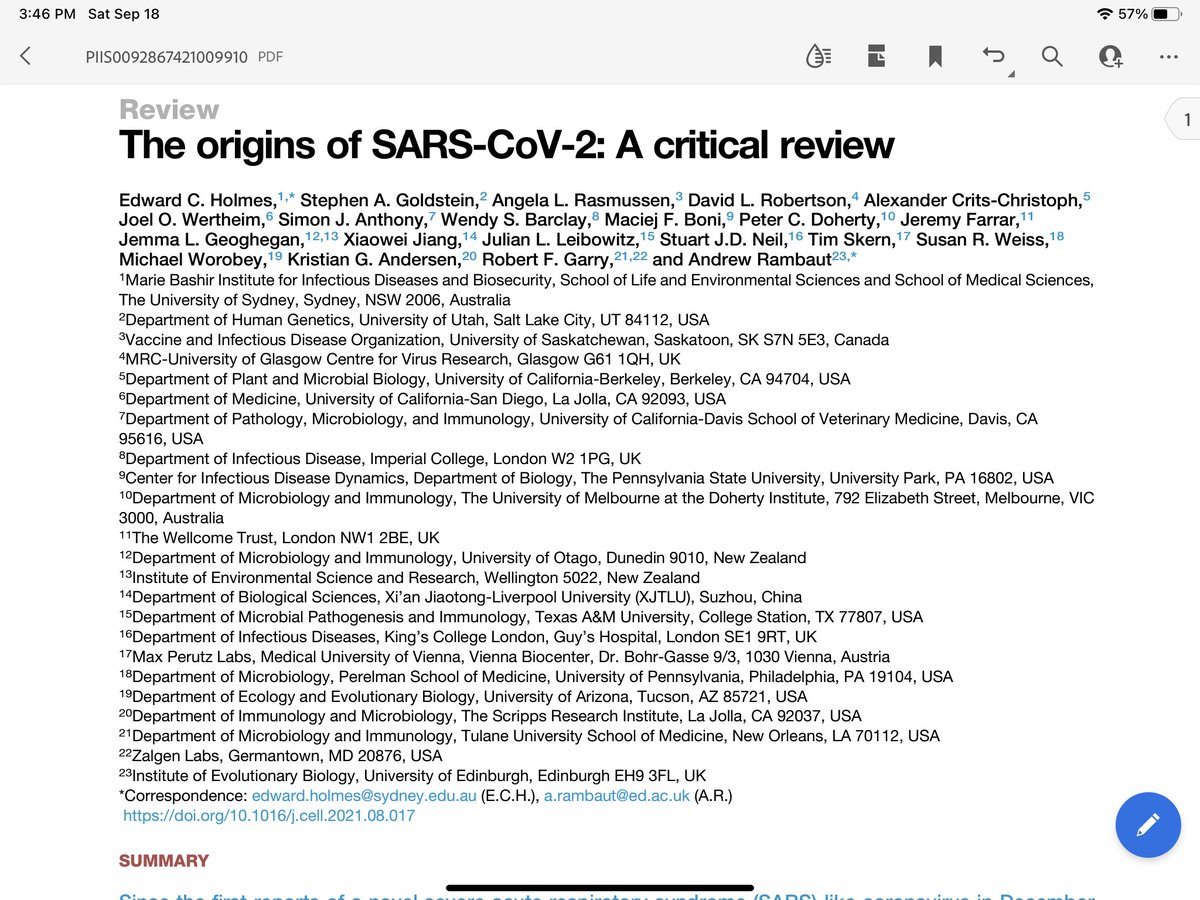Screen dimensions: 1200x900
Task: Tap the author name Jemma L. Geoghegan
Action: tap(211, 241)
